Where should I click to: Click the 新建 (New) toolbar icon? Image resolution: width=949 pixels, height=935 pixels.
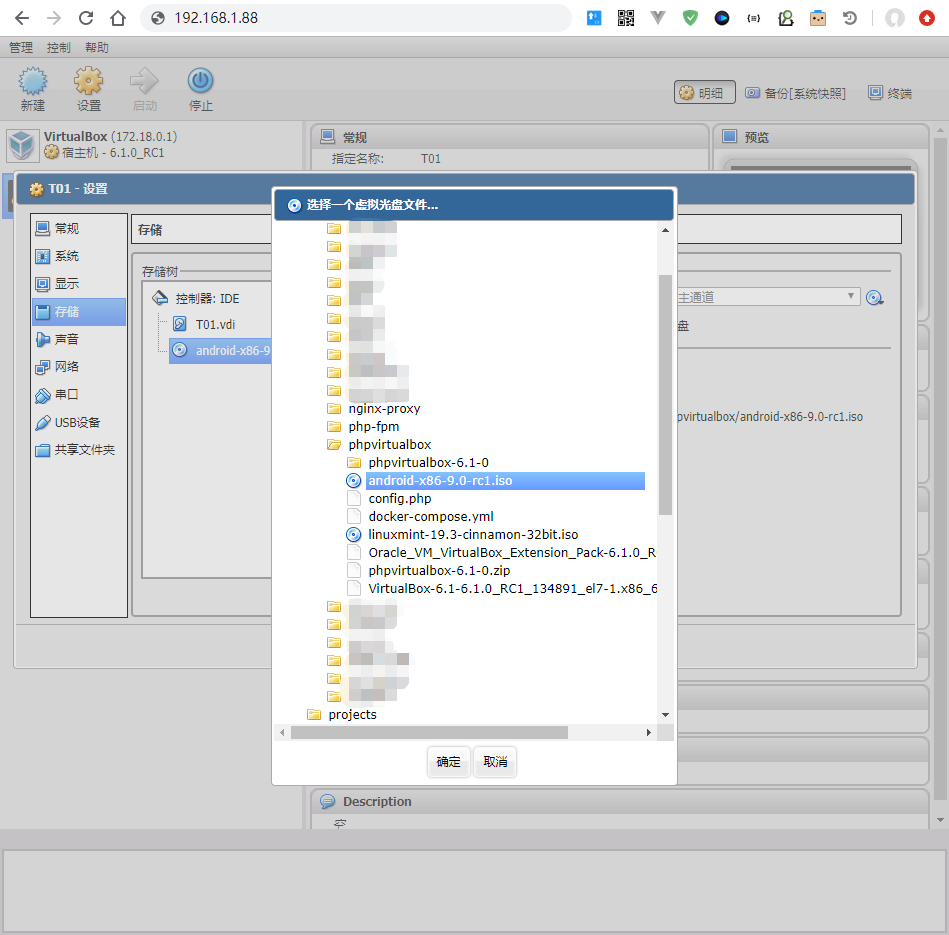32,83
